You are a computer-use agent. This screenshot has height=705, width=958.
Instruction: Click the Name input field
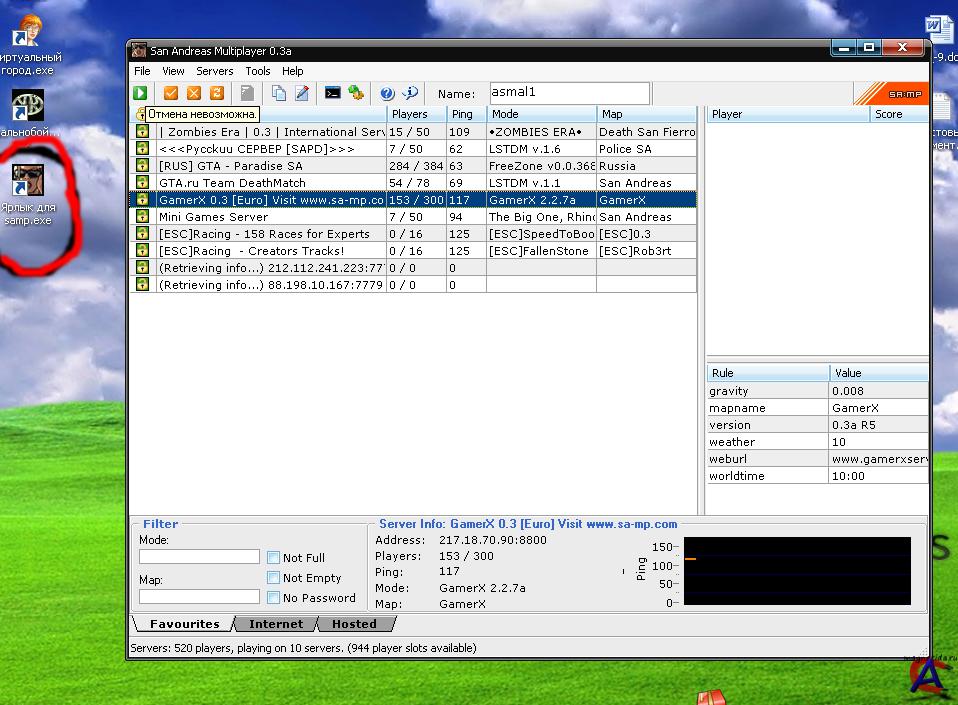(568, 93)
